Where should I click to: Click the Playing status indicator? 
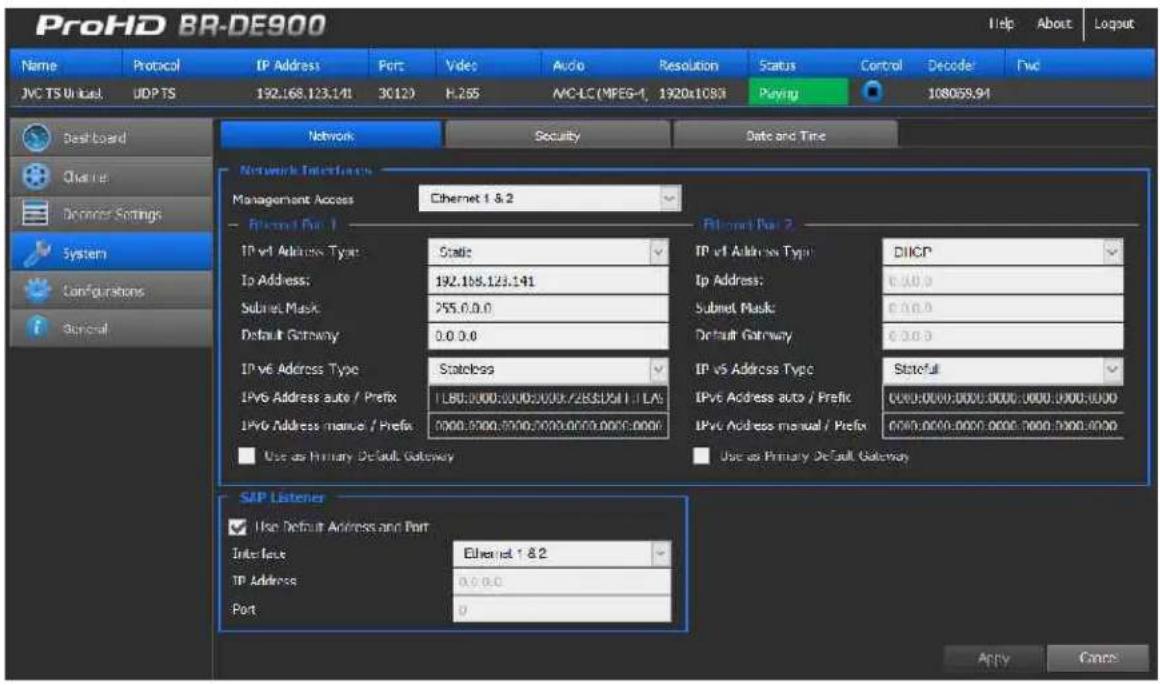tap(798, 93)
